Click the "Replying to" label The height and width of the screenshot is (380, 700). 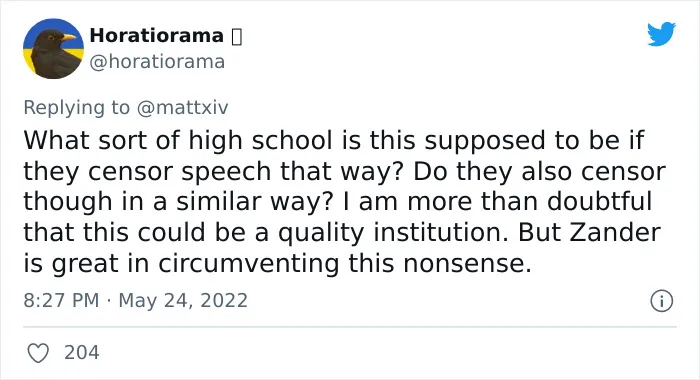click(x=76, y=108)
